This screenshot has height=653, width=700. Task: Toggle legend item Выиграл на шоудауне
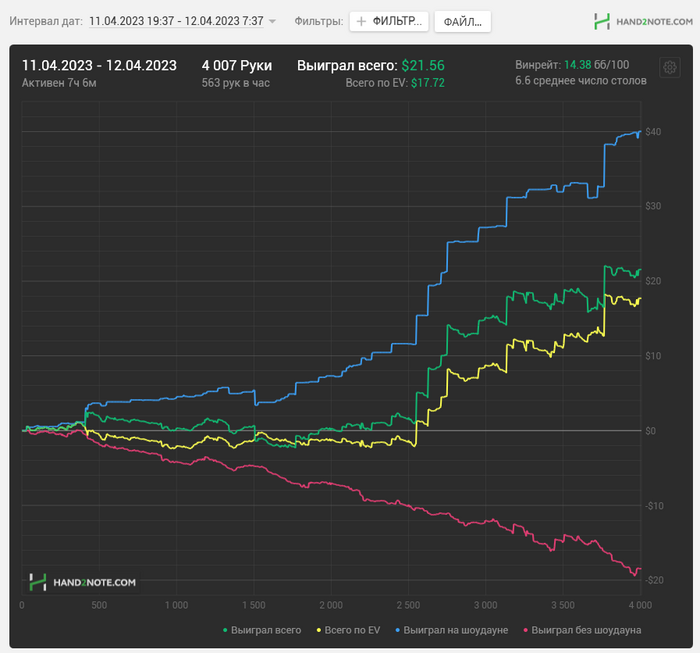click(452, 630)
